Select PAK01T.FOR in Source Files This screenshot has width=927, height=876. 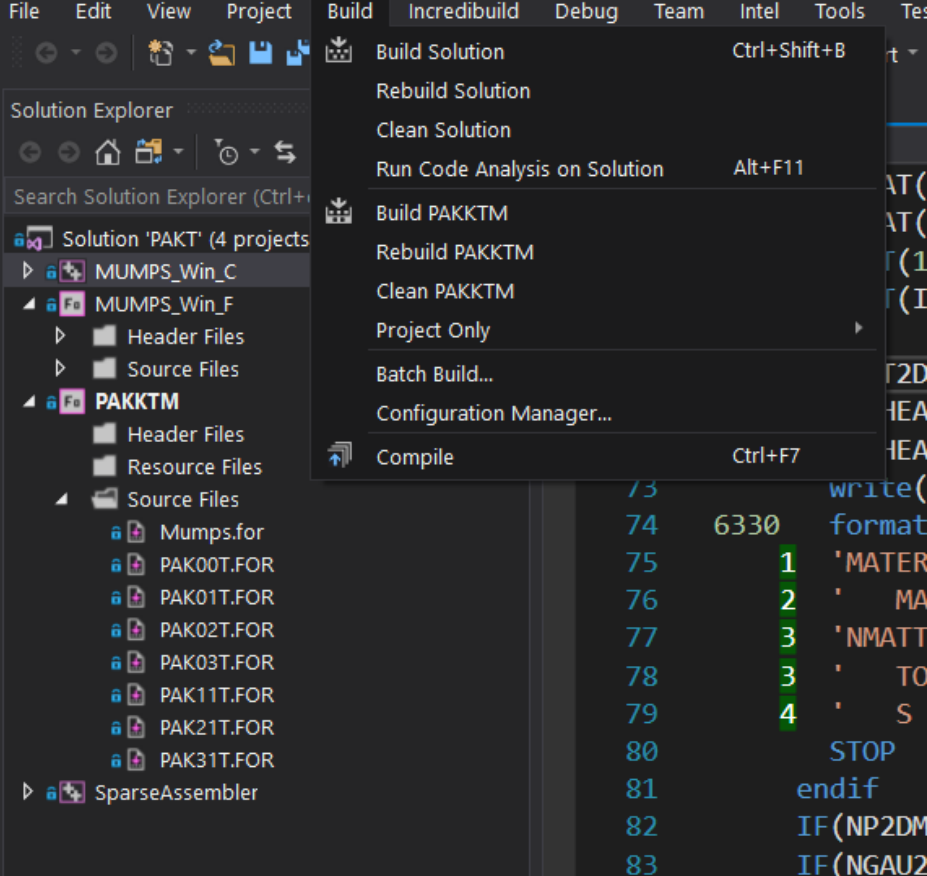point(217,598)
